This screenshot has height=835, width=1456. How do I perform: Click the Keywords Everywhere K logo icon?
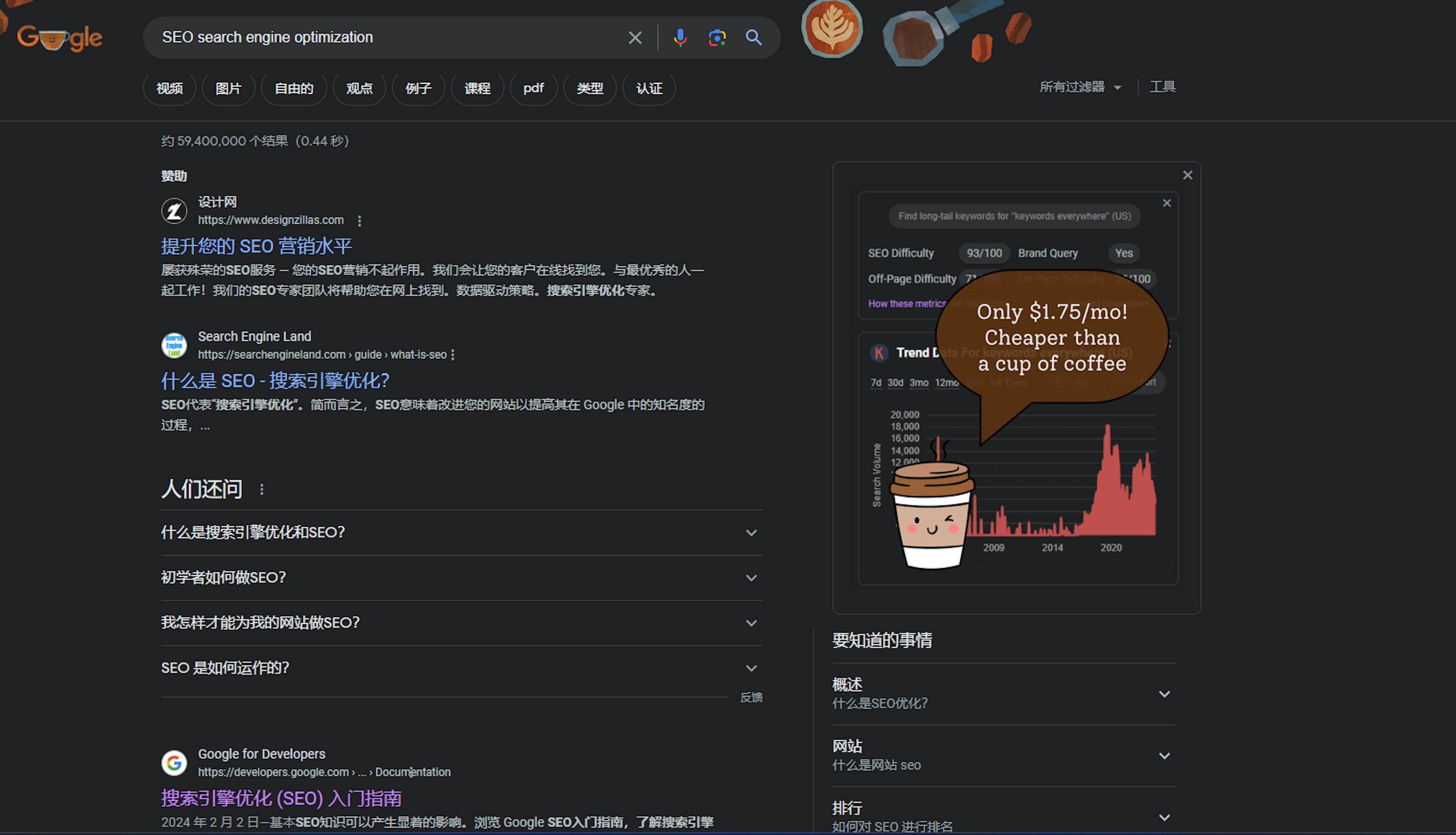[x=879, y=353]
